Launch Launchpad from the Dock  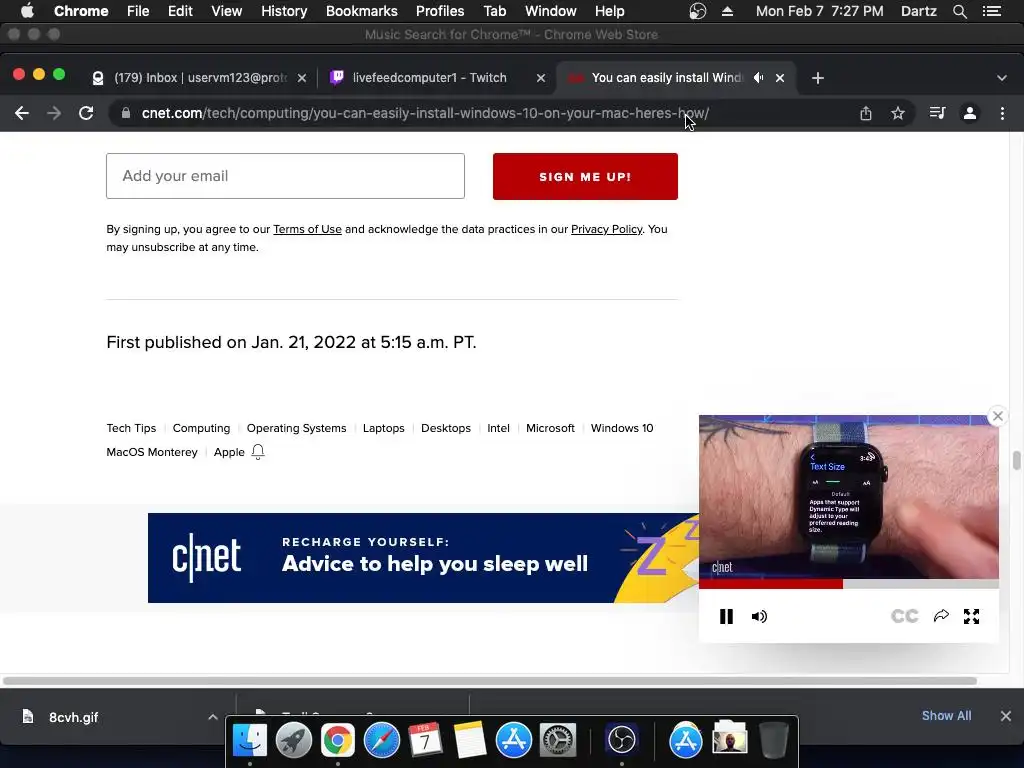(x=293, y=741)
